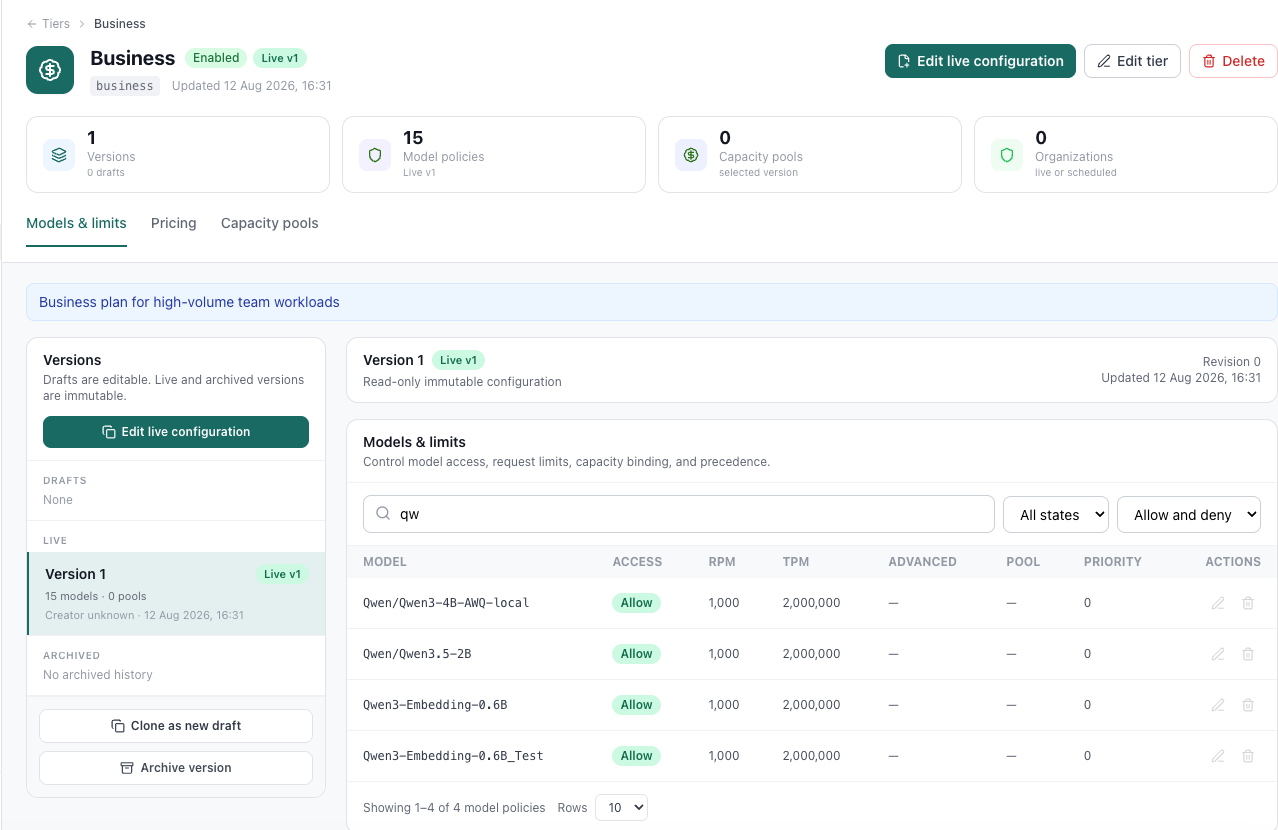Click the Qwen/Qwen3.5-2B model name
1278x830 pixels.
click(417, 654)
